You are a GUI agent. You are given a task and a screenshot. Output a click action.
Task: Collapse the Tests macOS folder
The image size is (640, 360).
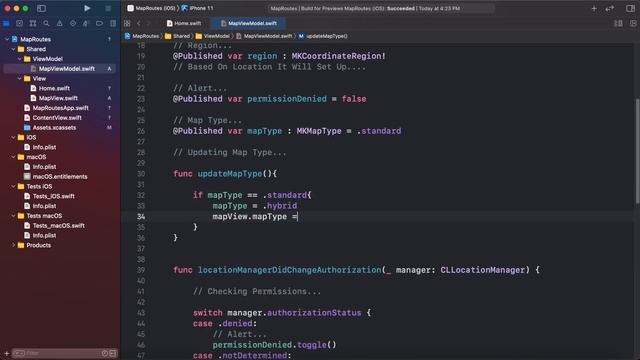13,216
